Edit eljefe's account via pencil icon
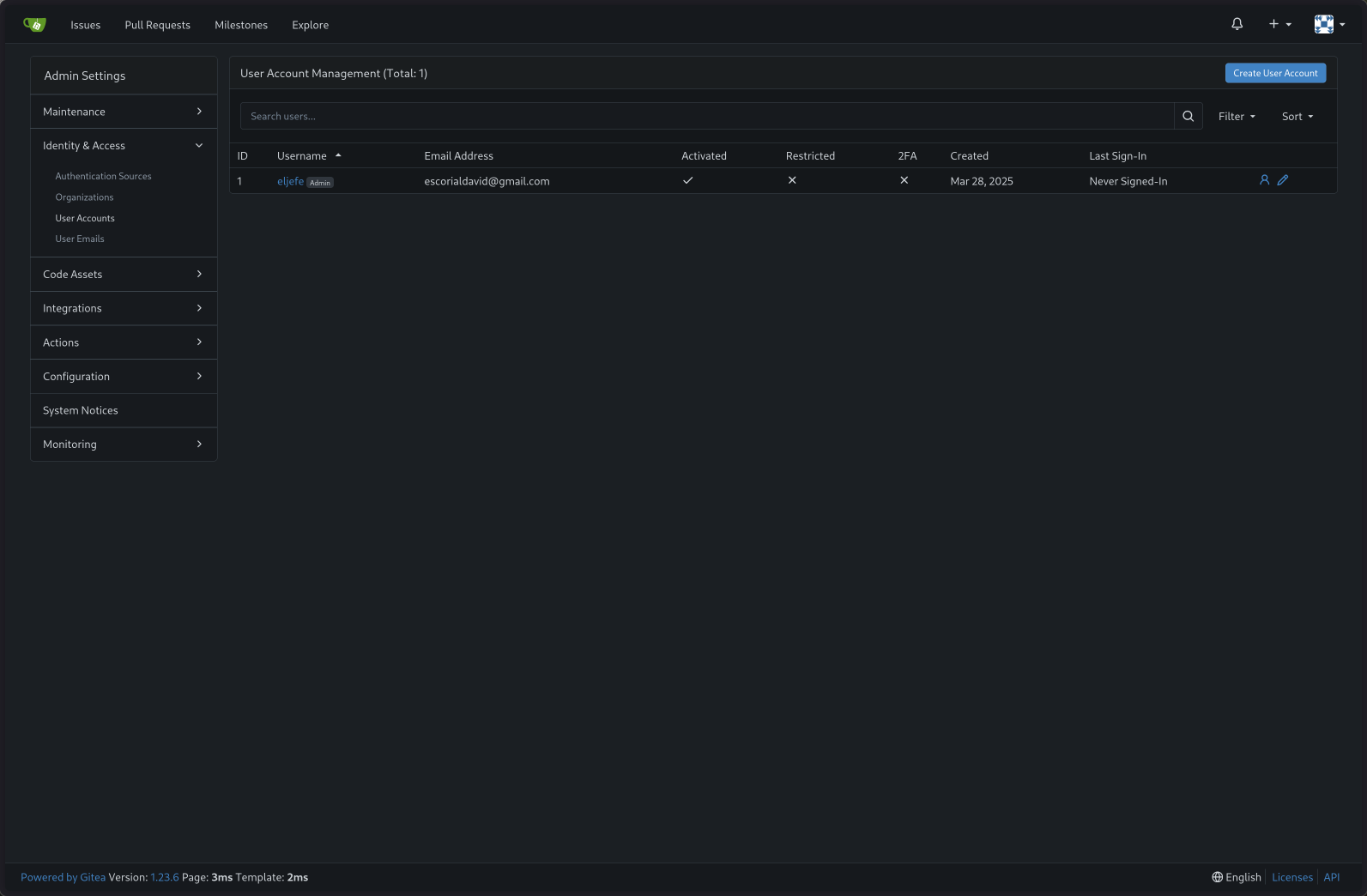1367x896 pixels. point(1283,180)
